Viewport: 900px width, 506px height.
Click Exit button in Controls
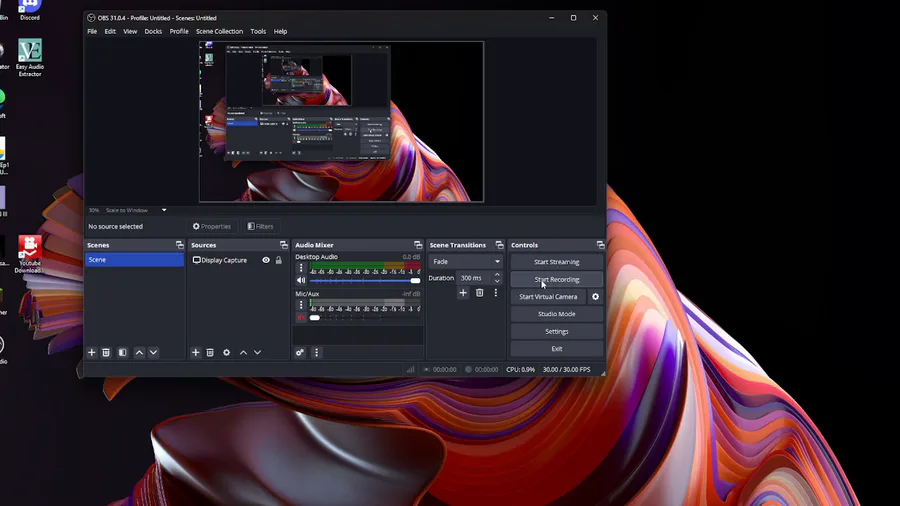point(557,349)
